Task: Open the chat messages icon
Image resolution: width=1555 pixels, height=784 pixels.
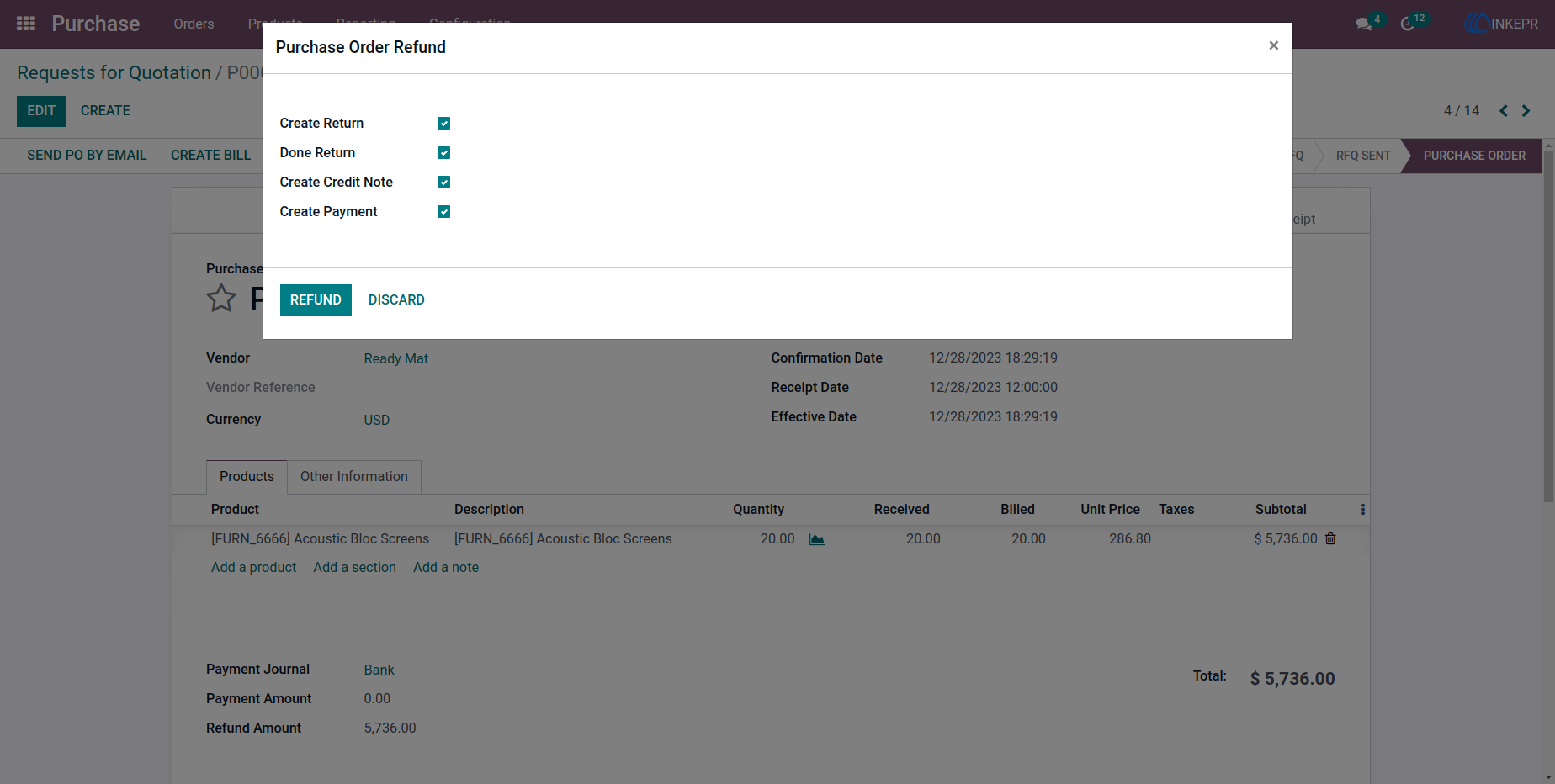Action: tap(1364, 24)
